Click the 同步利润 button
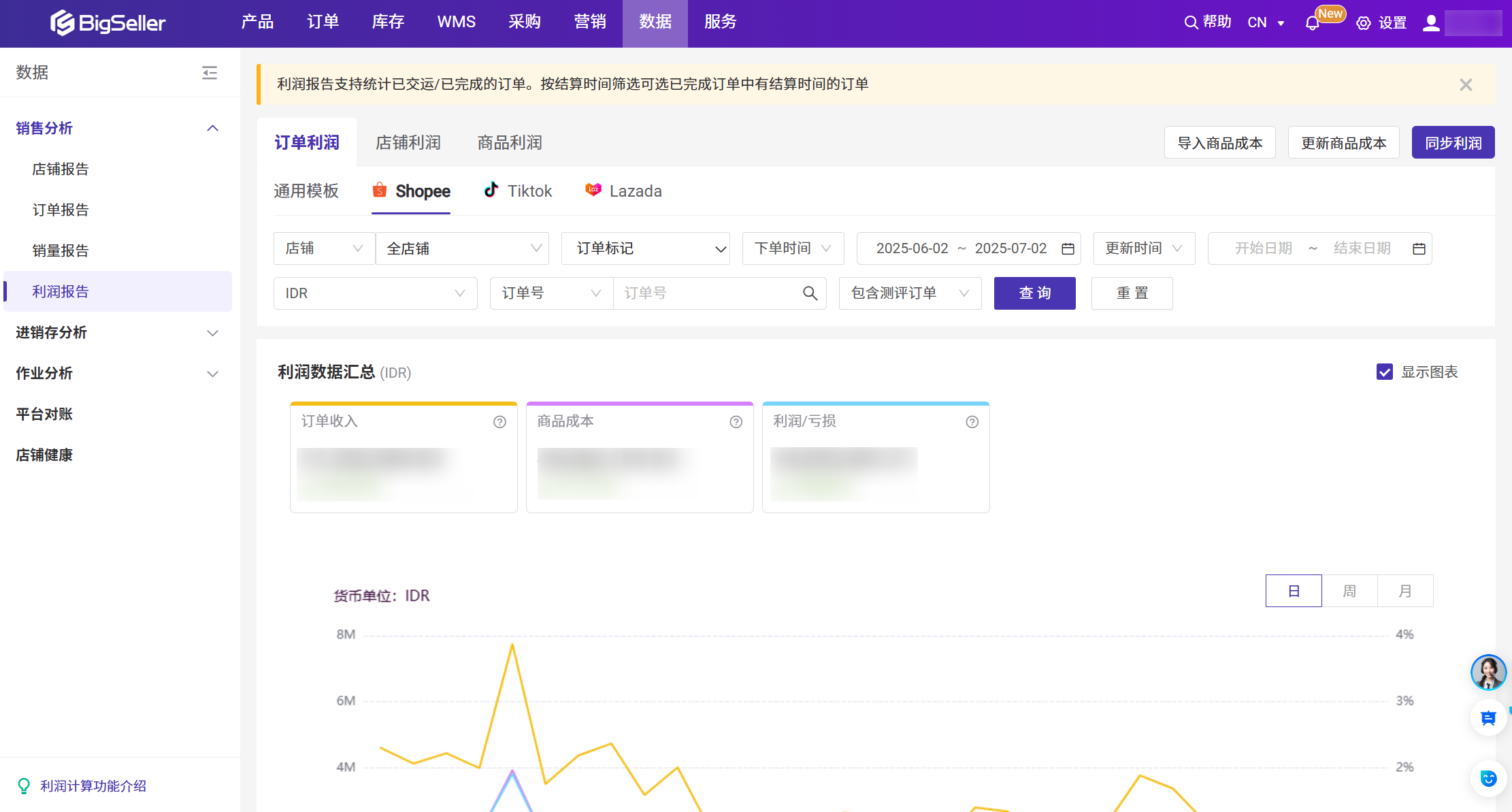The width and height of the screenshot is (1512, 812). (1453, 143)
